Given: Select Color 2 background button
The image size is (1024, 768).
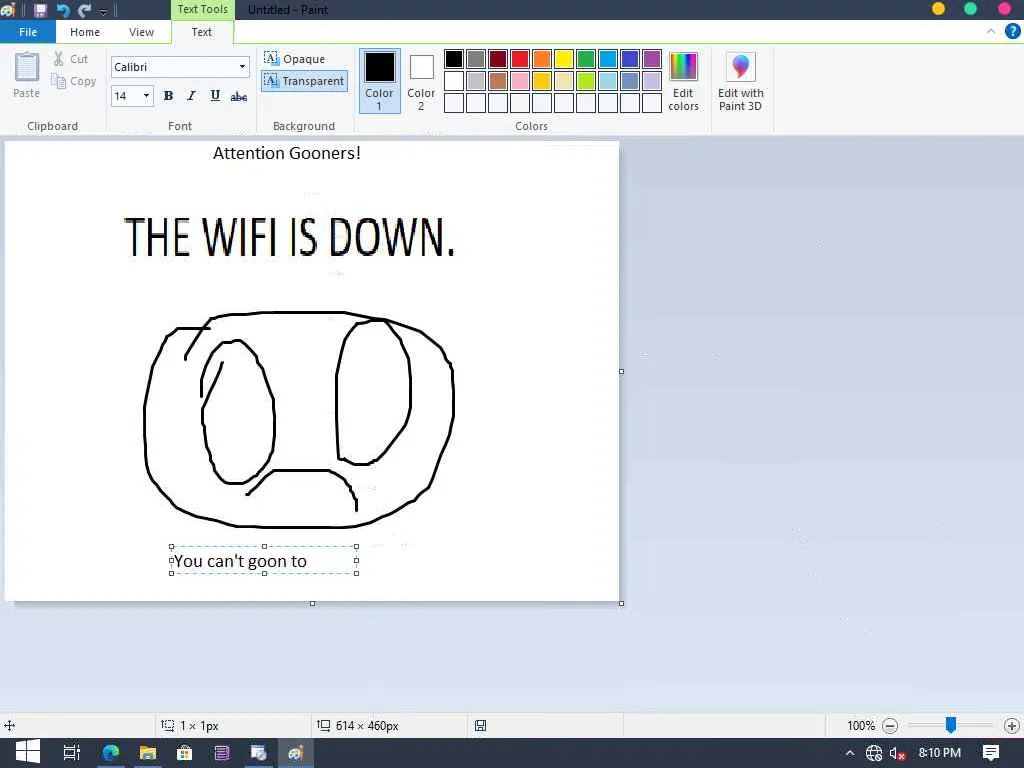Looking at the screenshot, I should click(x=421, y=80).
